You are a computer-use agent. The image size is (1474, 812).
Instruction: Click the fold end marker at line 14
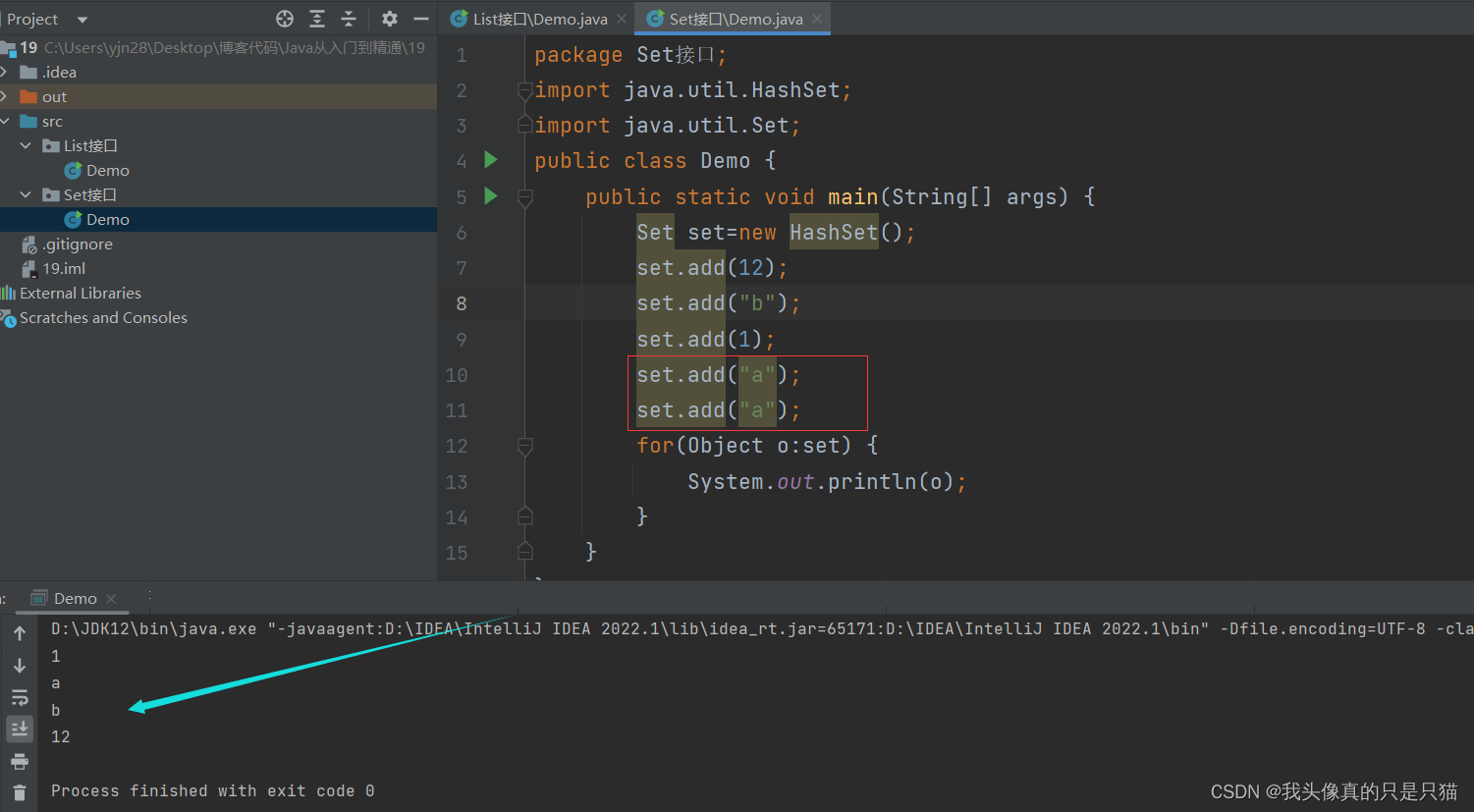[x=525, y=516]
